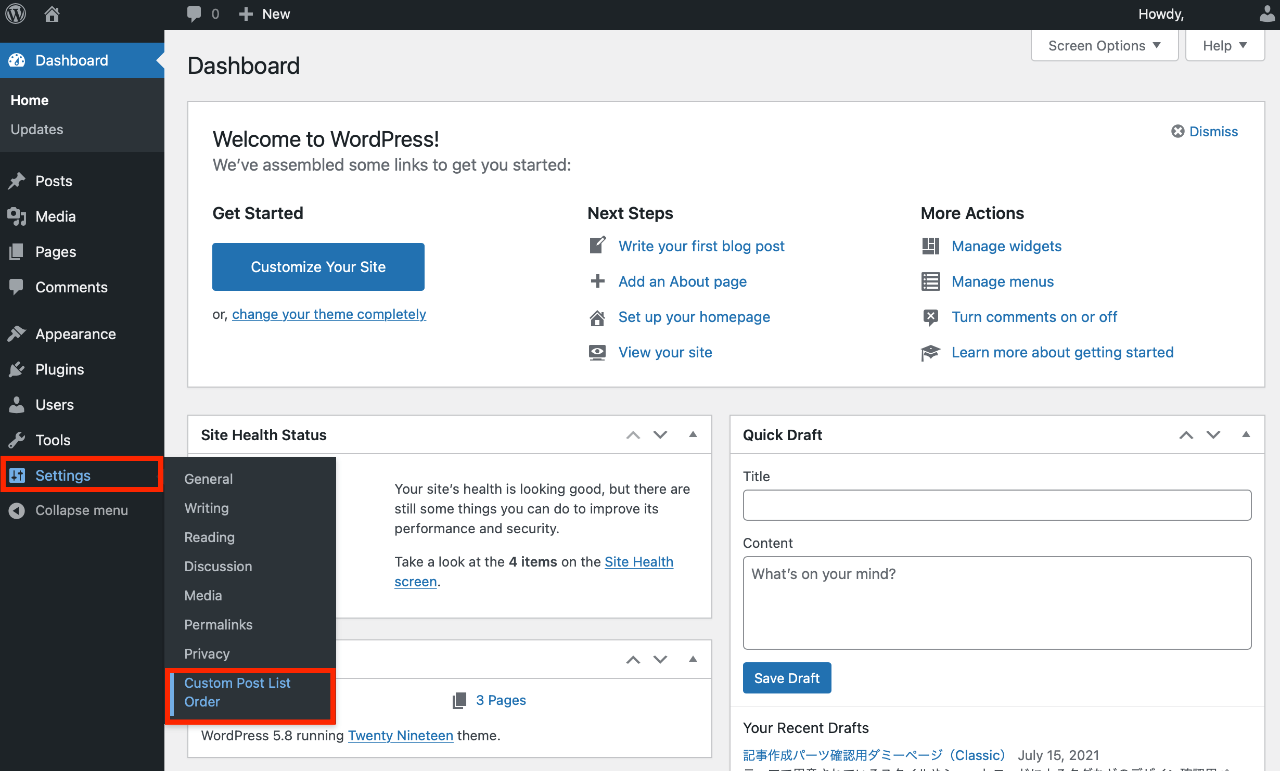This screenshot has width=1280, height=771.
Task: Open the Help dropdown tab
Action: click(1225, 45)
